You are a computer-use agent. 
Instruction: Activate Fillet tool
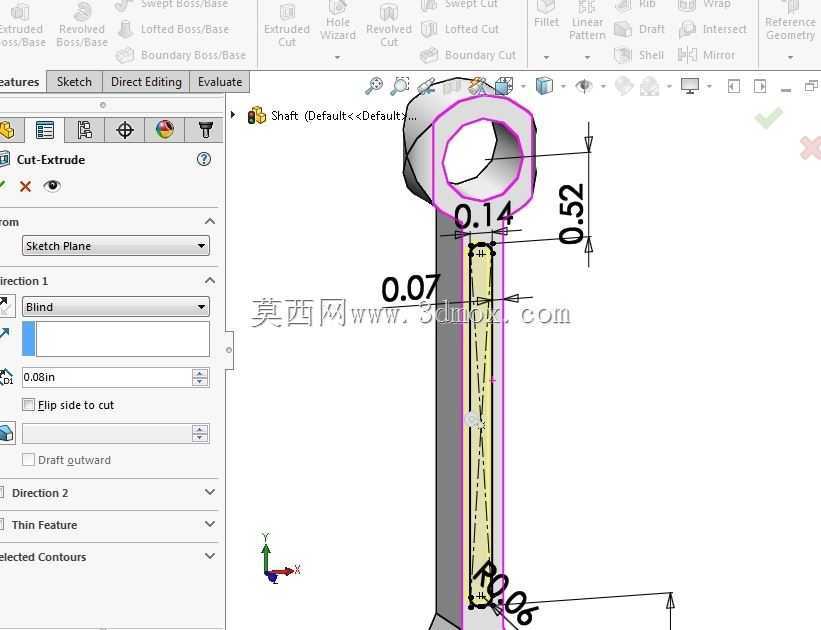(546, 16)
